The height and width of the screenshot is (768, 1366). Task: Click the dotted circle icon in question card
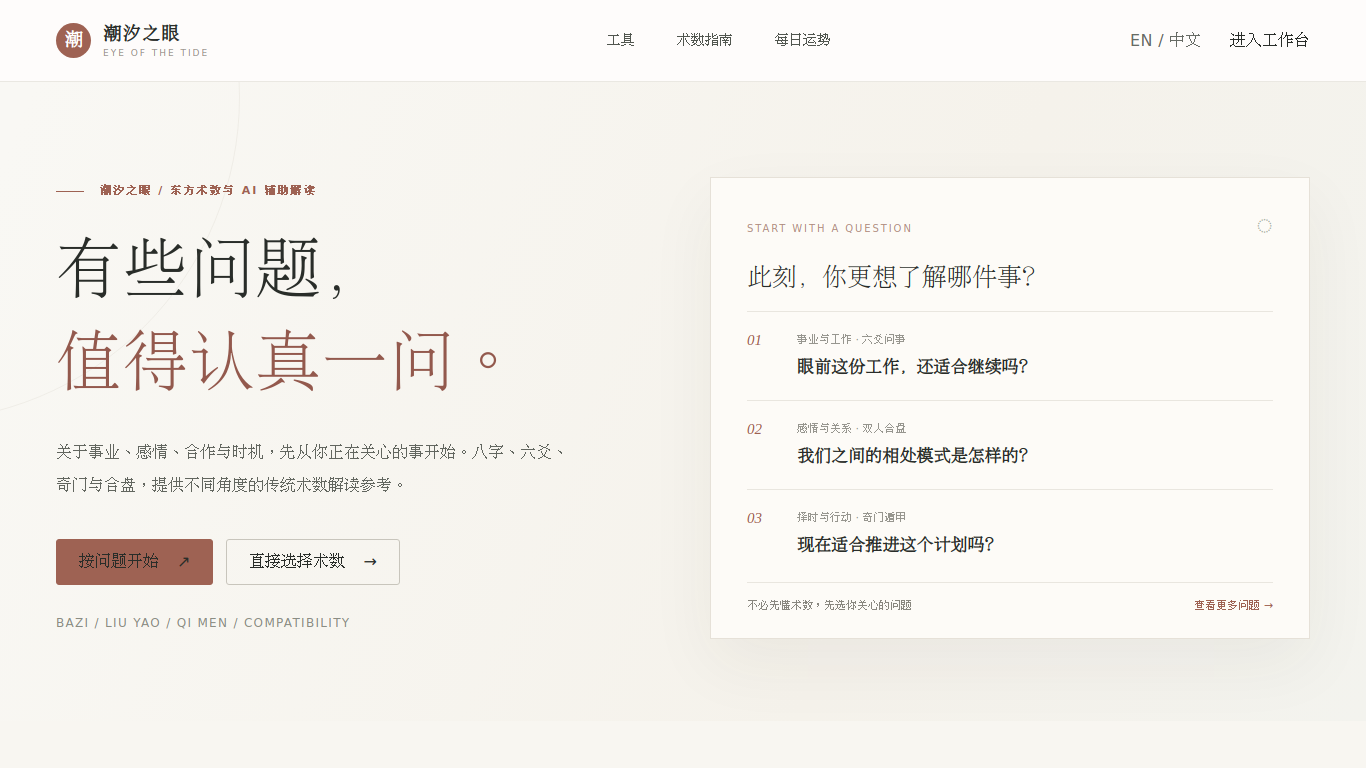pyautogui.click(x=1264, y=226)
